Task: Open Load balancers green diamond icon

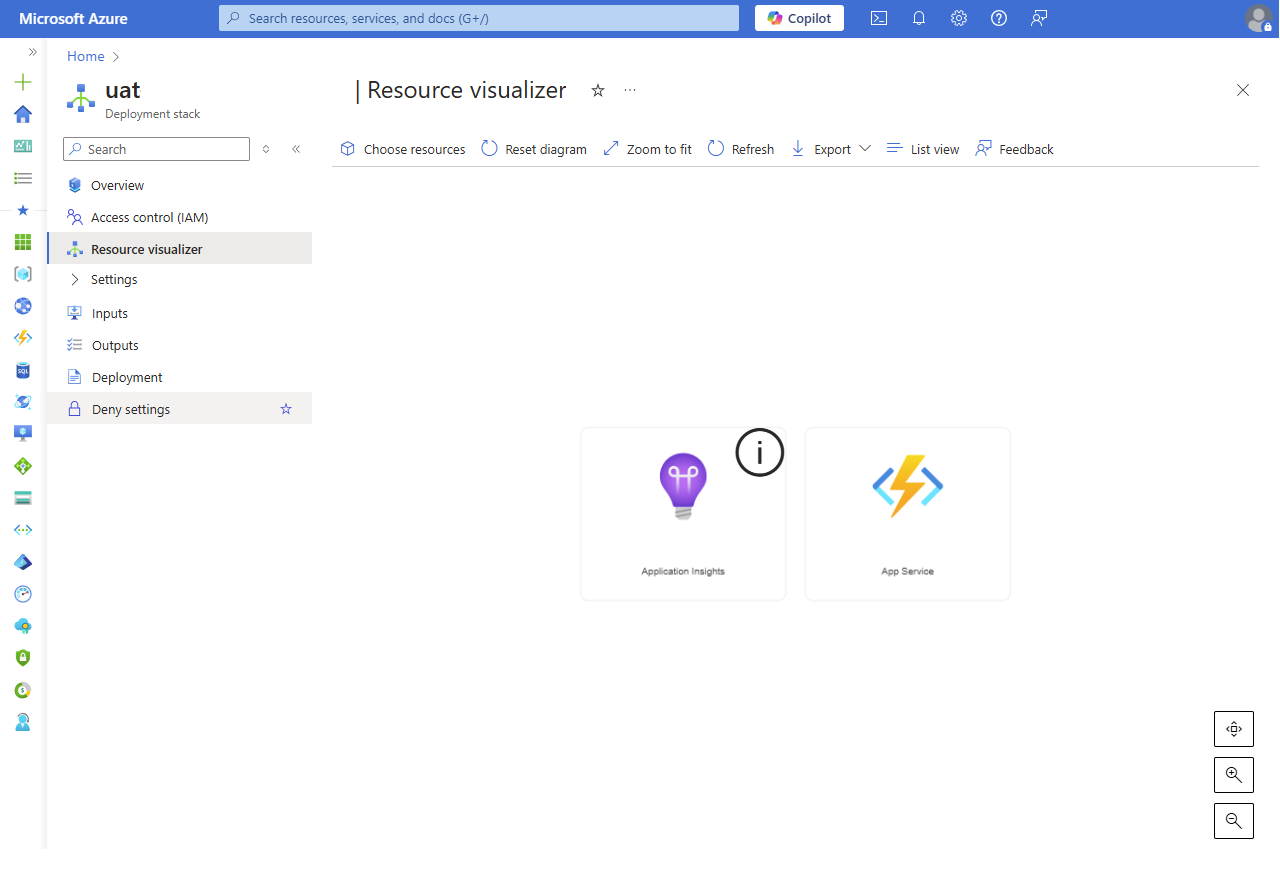Action: click(x=23, y=466)
